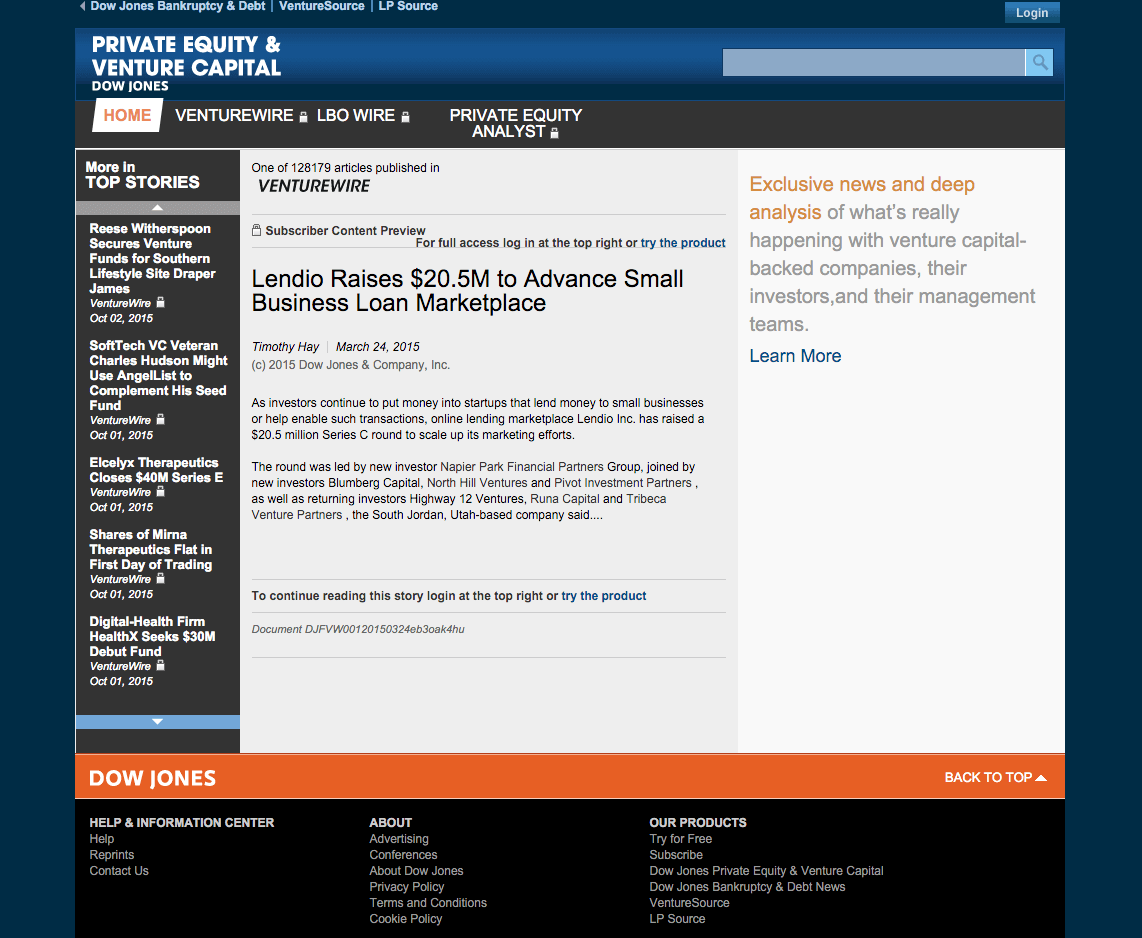Open Conferences link in footer
Image resolution: width=1142 pixels, height=938 pixels.
(403, 855)
